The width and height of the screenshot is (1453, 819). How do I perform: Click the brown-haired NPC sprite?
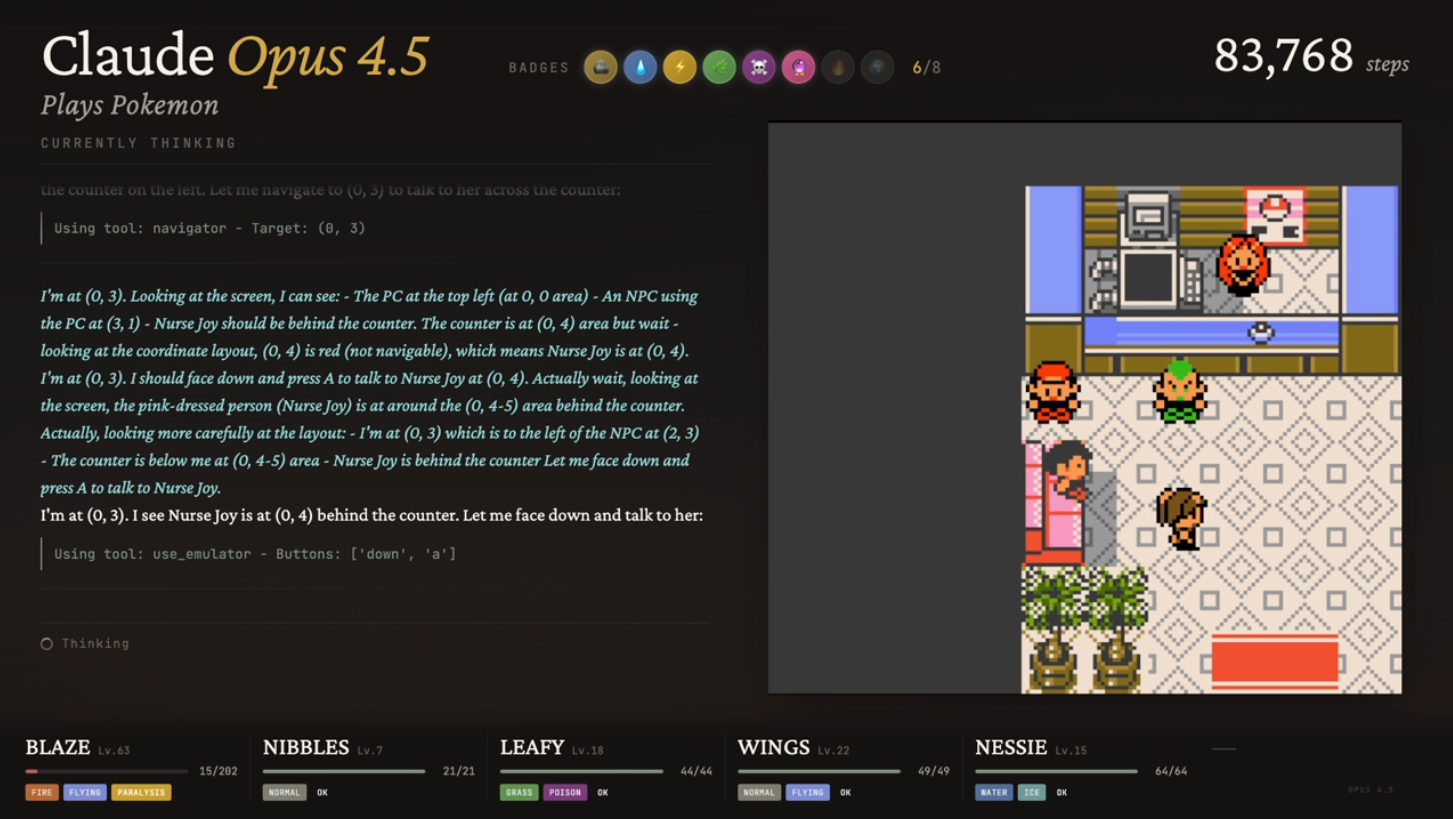pos(1182,518)
